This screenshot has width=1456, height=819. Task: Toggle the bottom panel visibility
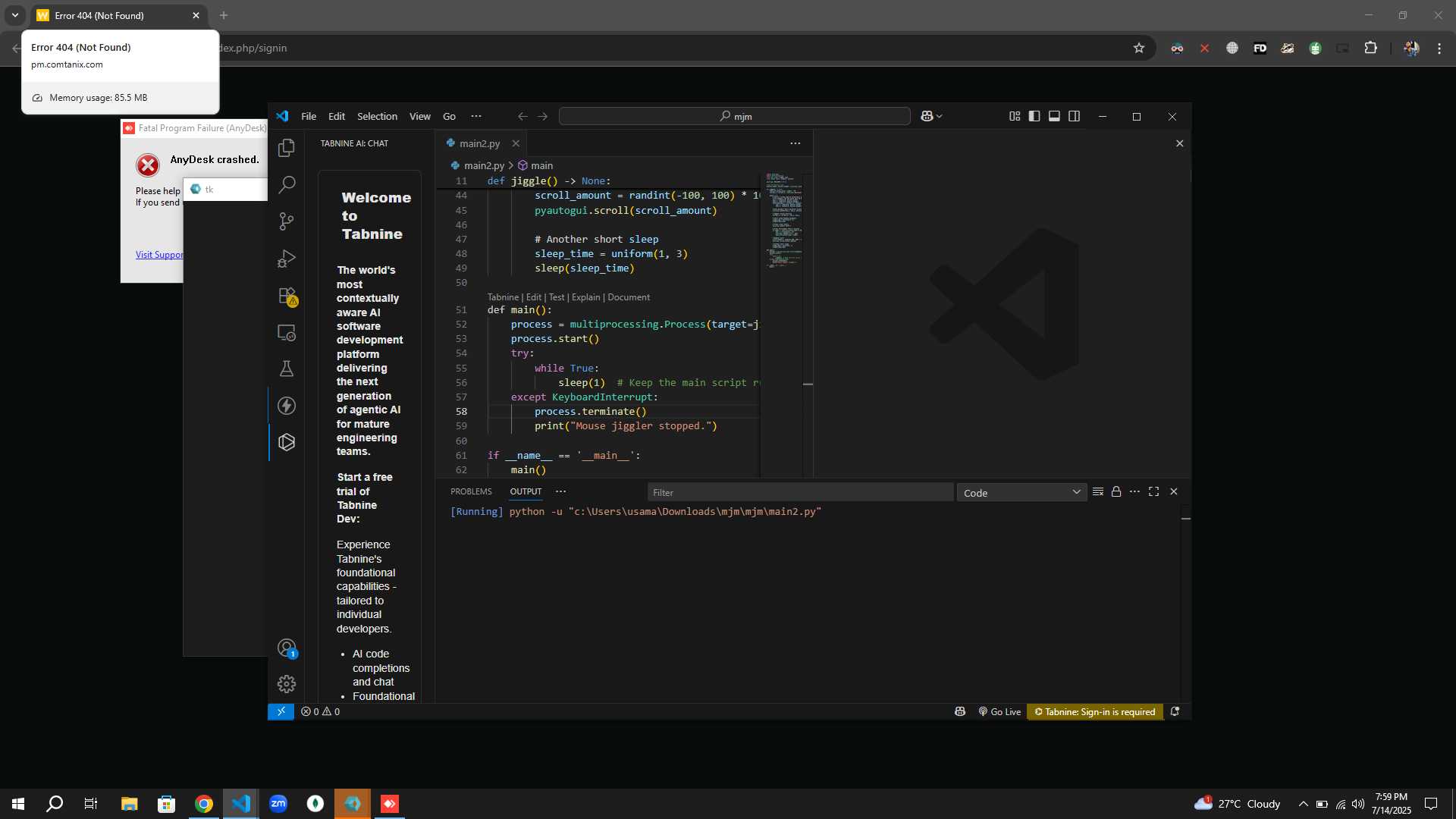[1054, 116]
